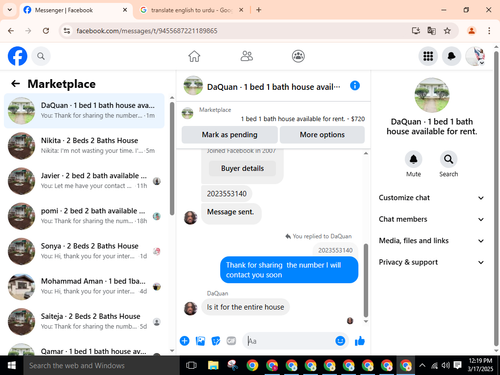Close the translate english to urdu tab
Screen dimensions: 500x375
pyautogui.click(x=241, y=10)
